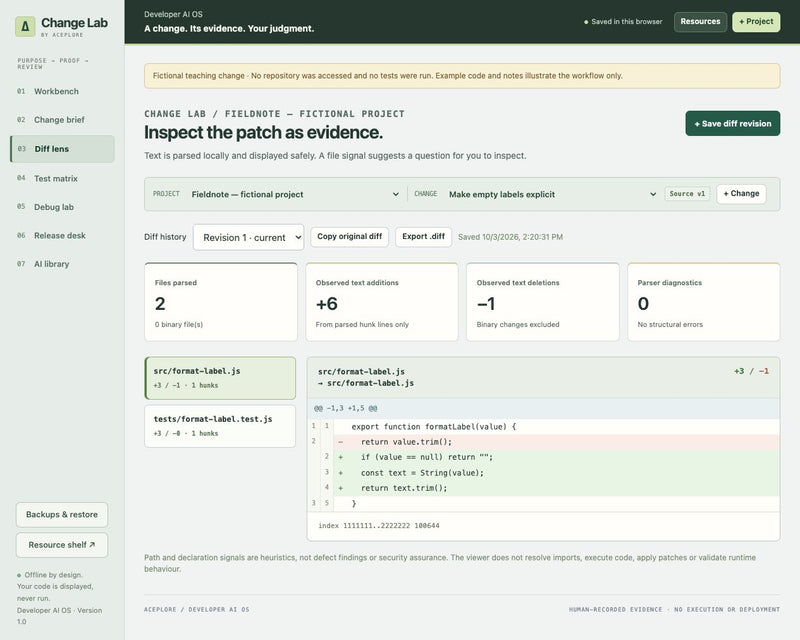Open Resources in the top bar
Viewport: 800px width, 640px height.
(x=701, y=22)
